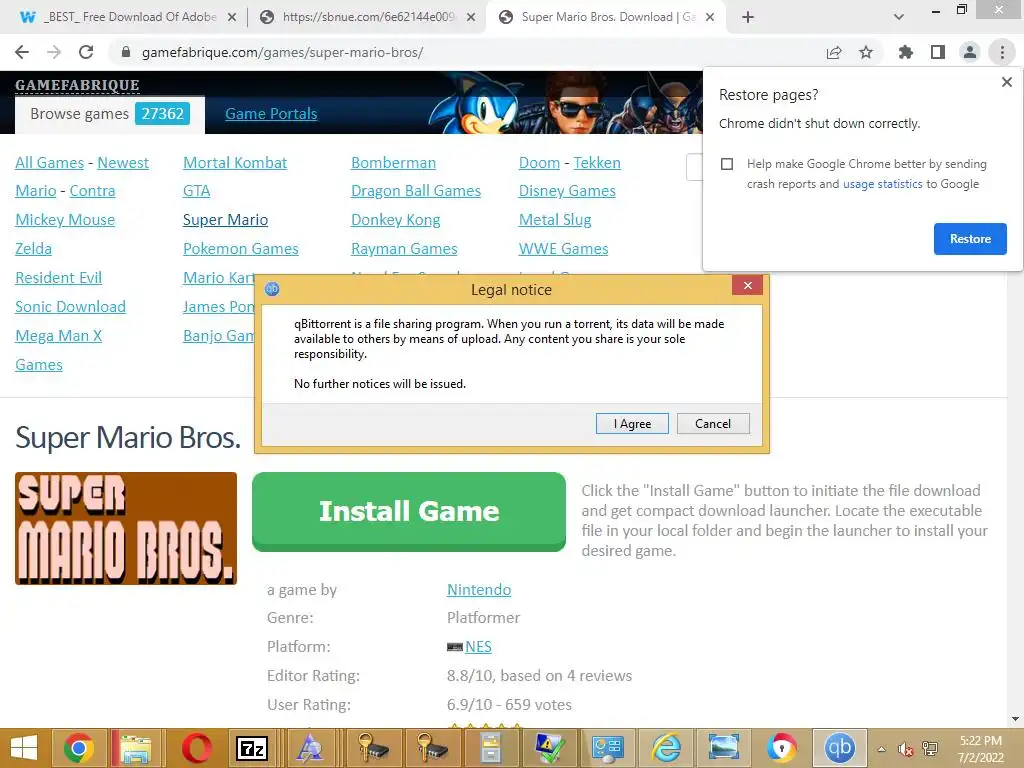Open the usage statistics link
This screenshot has width=1024, height=768.
click(x=882, y=184)
